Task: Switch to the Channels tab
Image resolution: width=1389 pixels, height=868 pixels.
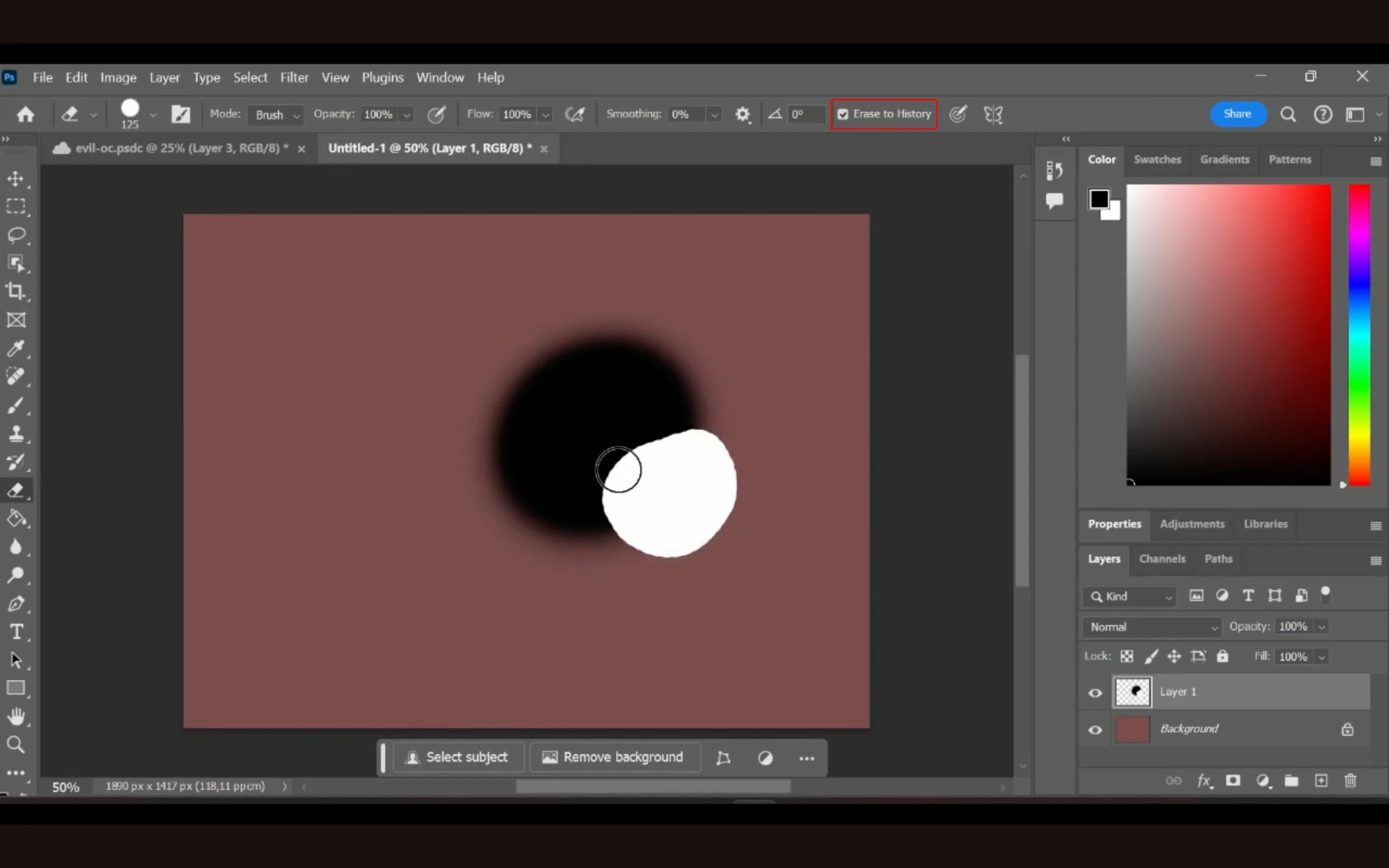Action: pyautogui.click(x=1162, y=559)
